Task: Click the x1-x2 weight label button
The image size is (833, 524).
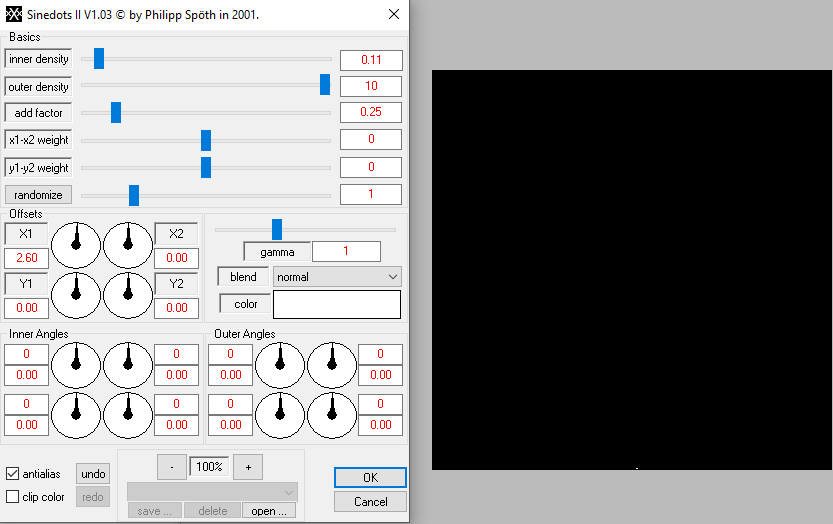Action: coord(38,140)
